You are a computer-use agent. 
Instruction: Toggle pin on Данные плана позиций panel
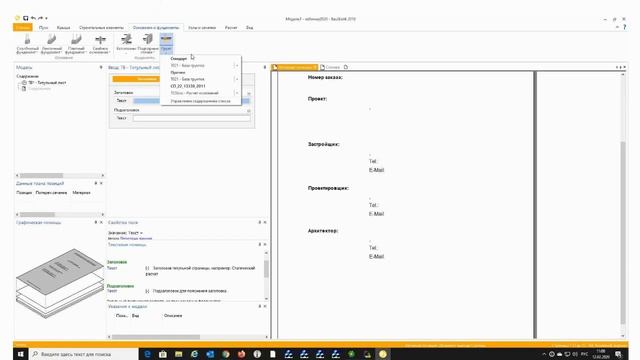tap(96, 183)
